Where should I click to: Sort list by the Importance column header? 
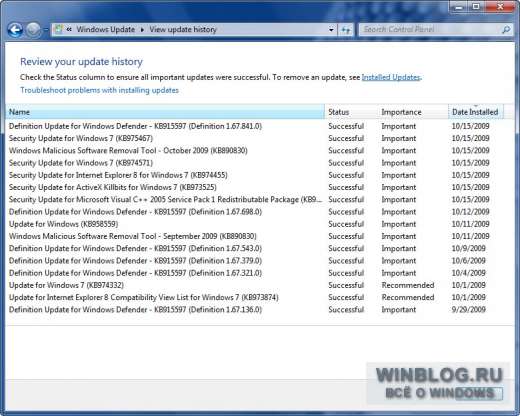pyautogui.click(x=413, y=112)
